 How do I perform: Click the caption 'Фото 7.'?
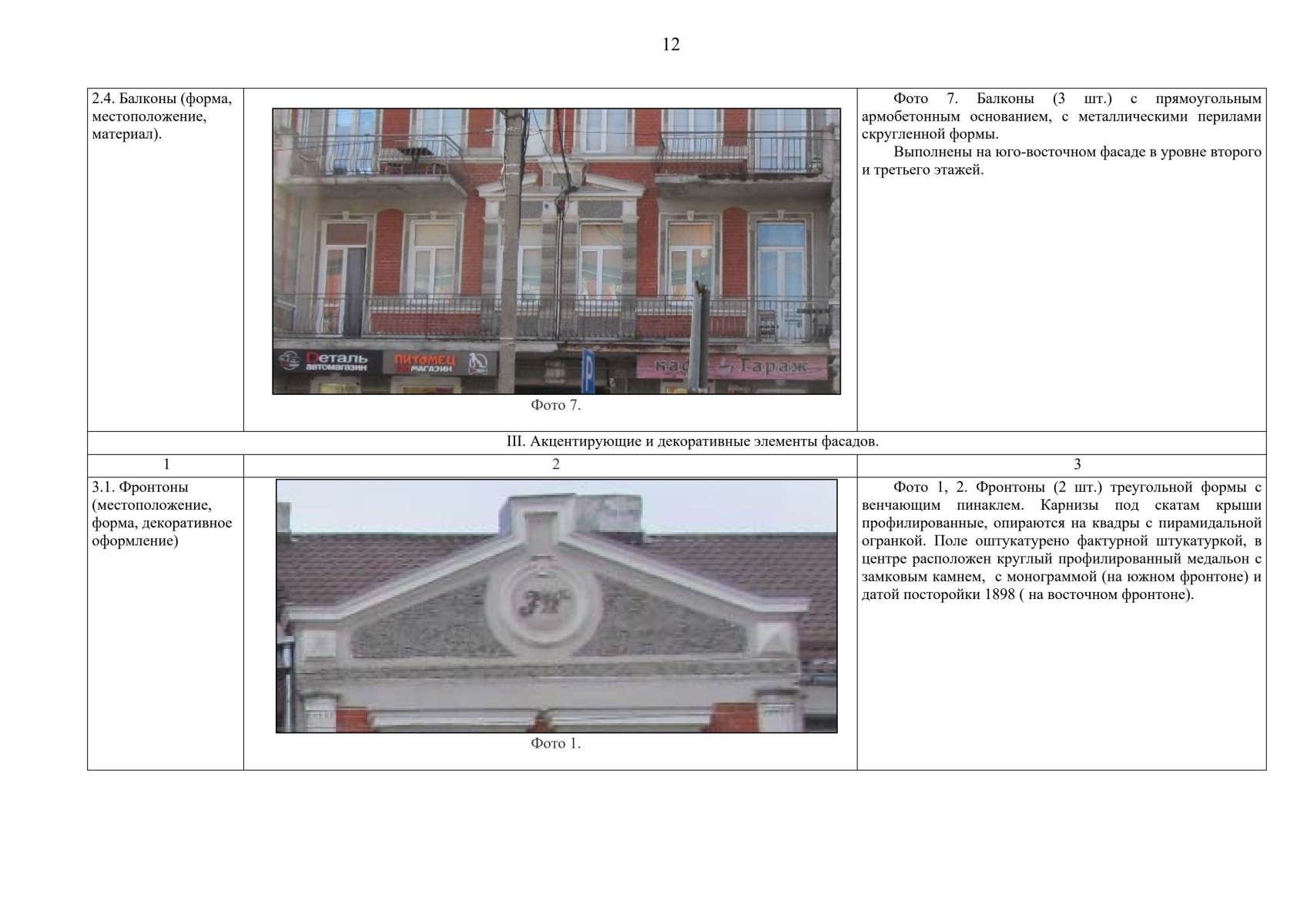(x=555, y=405)
